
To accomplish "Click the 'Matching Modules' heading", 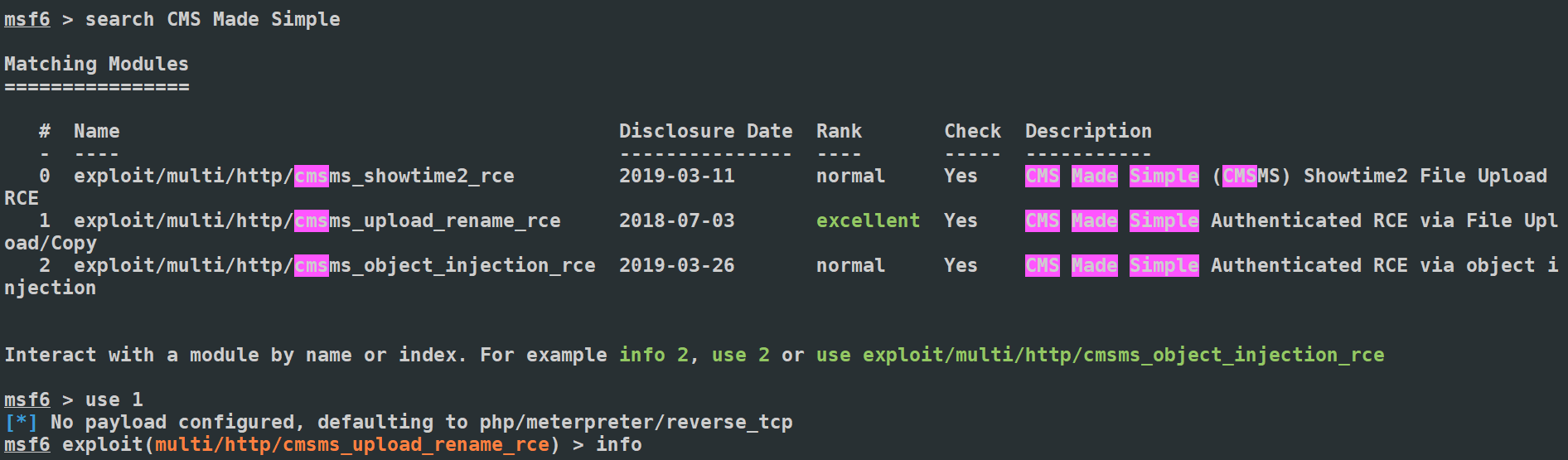I will 96,64.
